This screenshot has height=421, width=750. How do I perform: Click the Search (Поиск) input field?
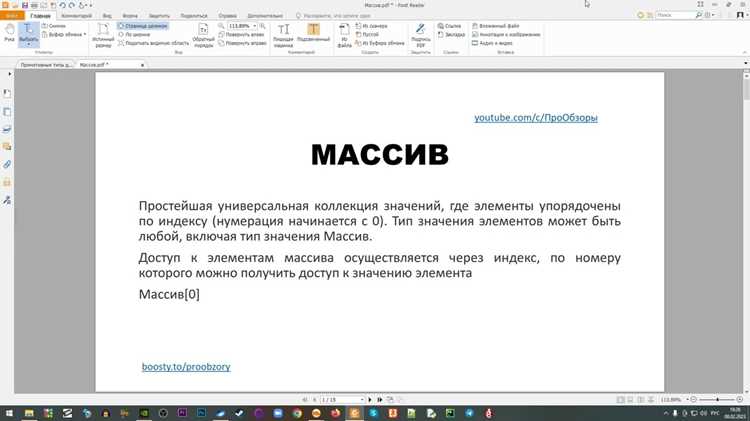[675, 15]
